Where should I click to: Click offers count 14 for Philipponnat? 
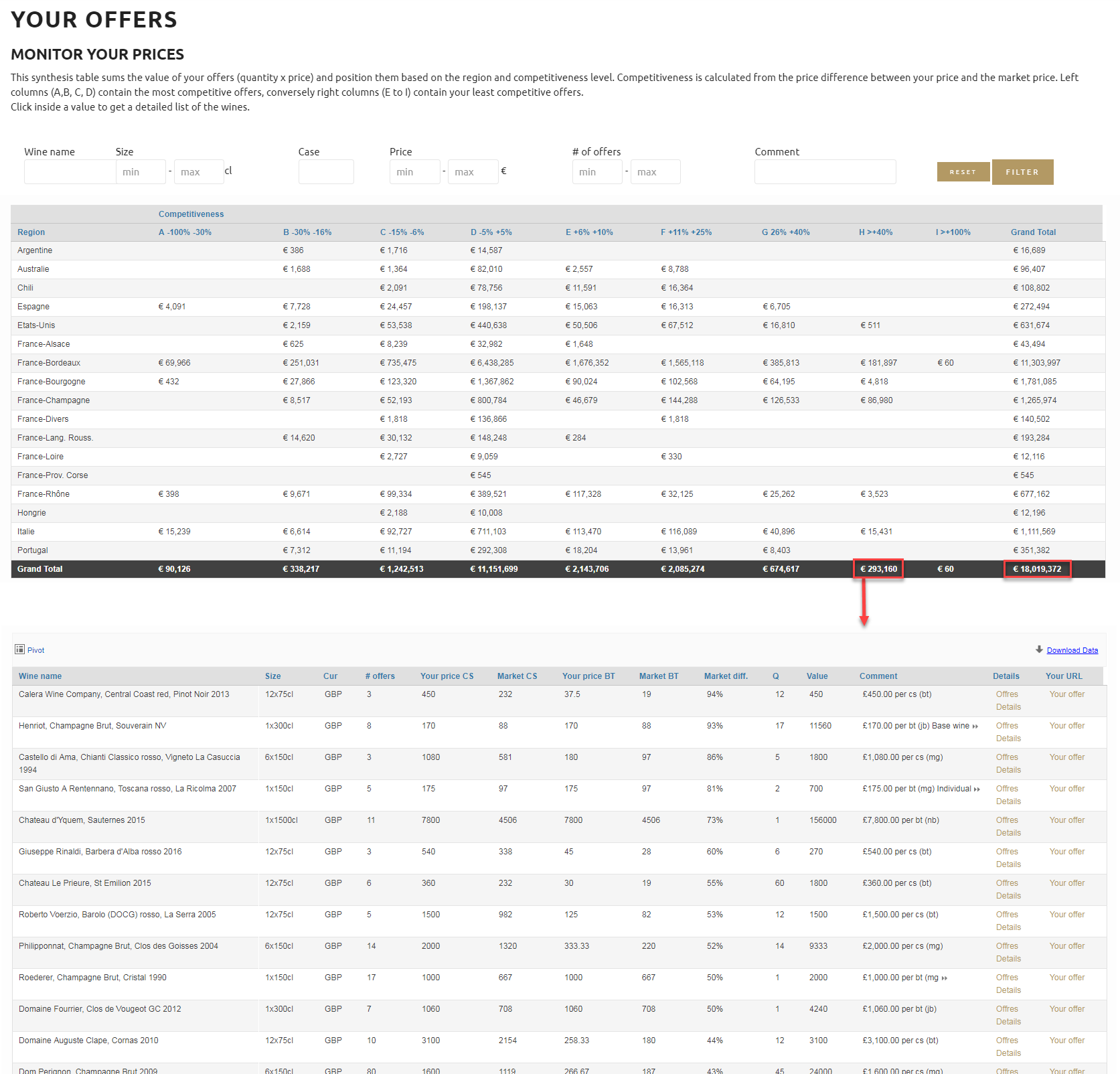(x=372, y=947)
